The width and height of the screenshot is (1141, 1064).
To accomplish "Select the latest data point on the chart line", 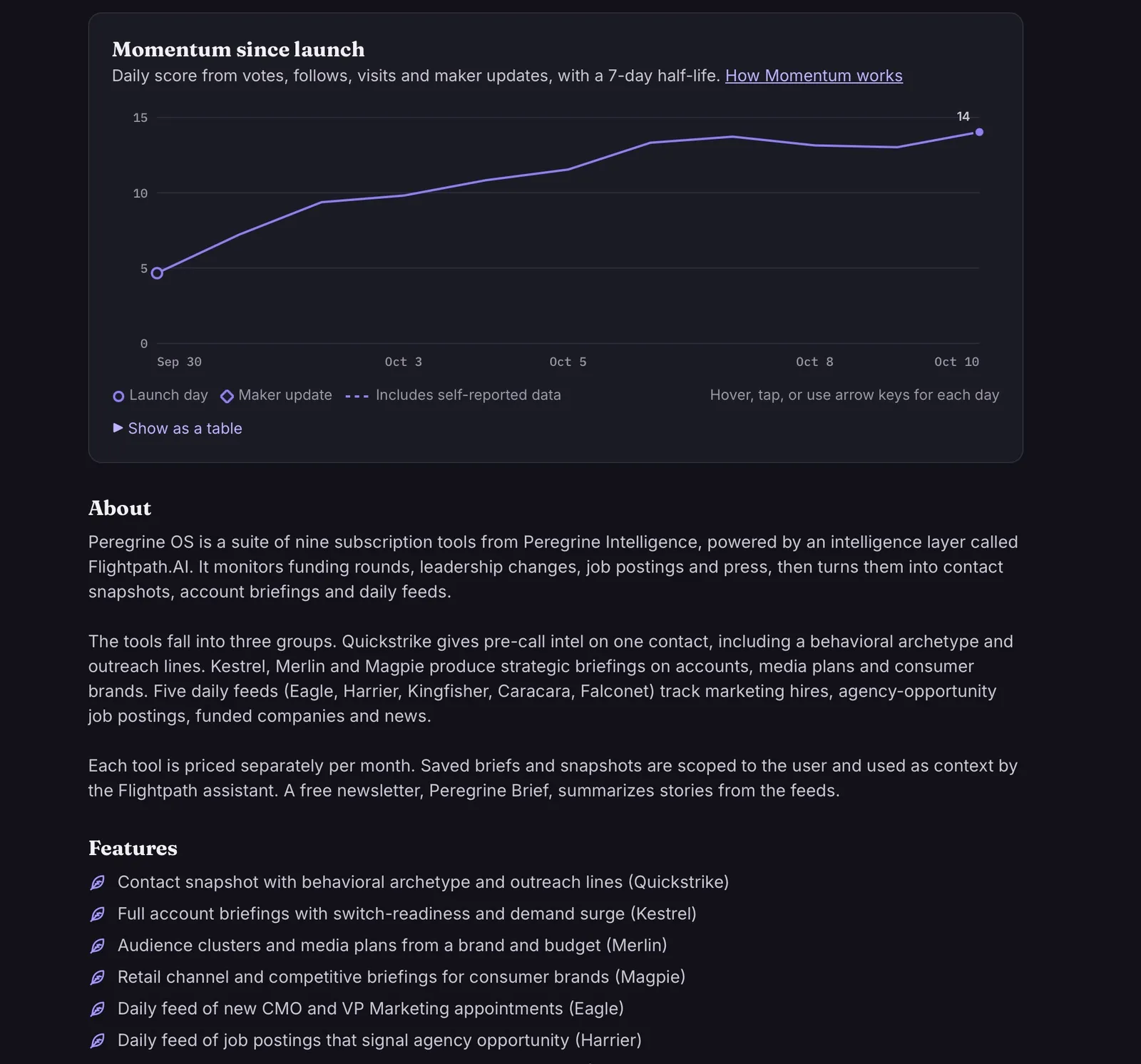I will [979, 132].
